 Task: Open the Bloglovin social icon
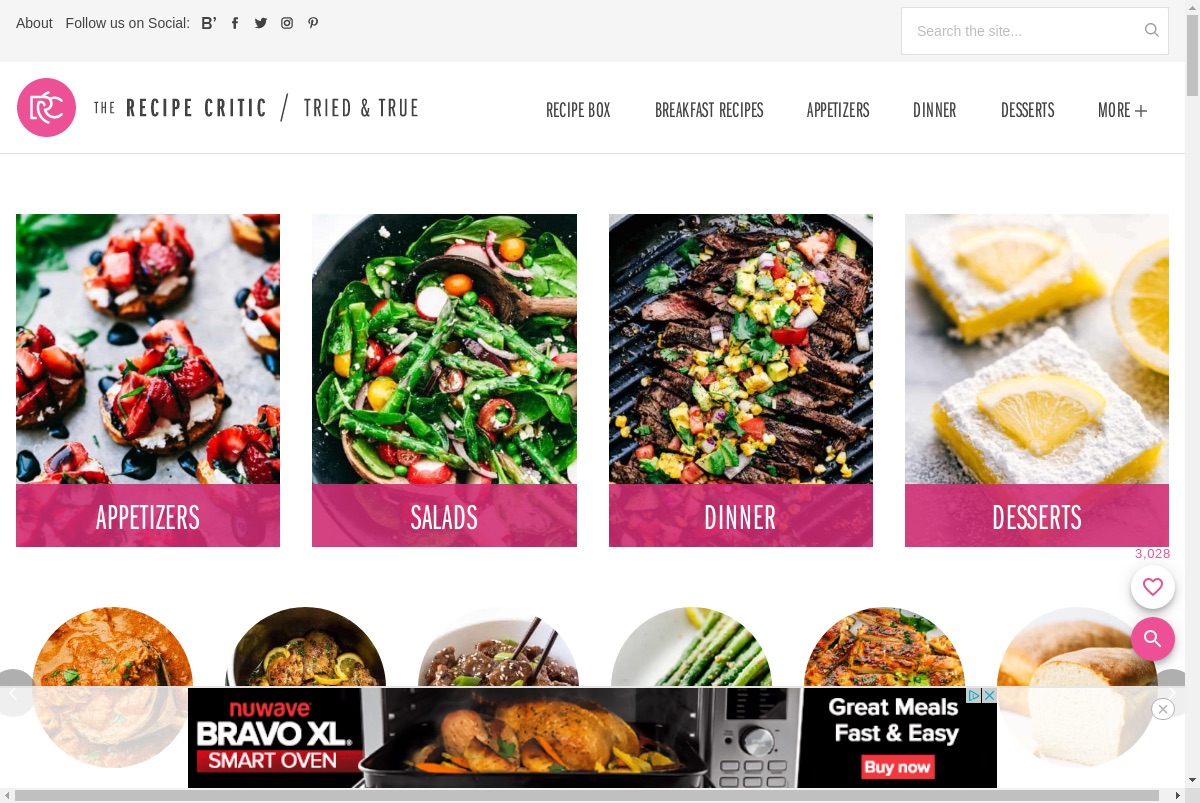pyautogui.click(x=208, y=23)
